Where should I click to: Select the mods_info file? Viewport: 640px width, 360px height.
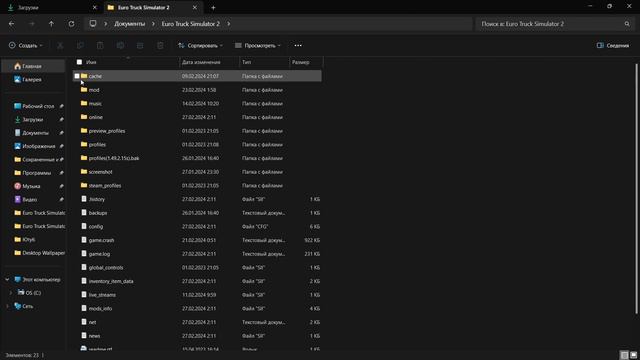197,309
